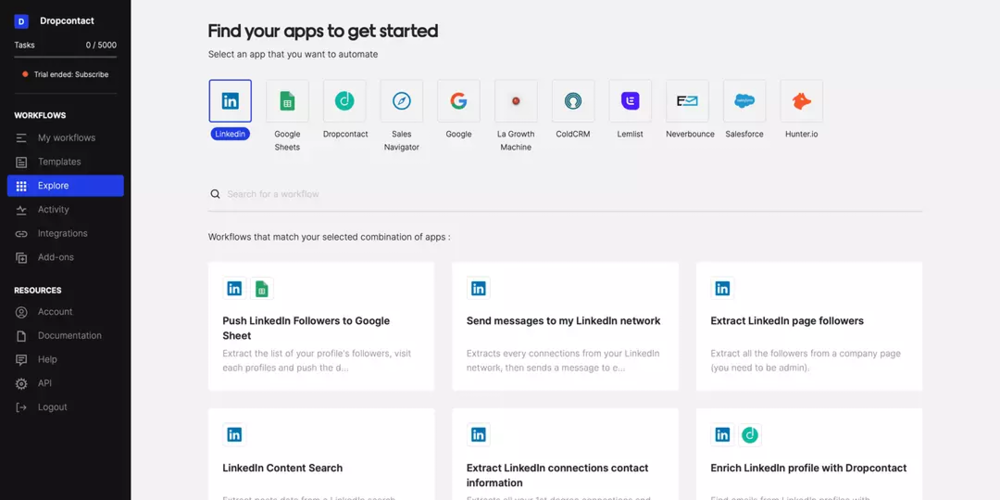Click the Linkedin selected label pill

[x=230, y=135]
